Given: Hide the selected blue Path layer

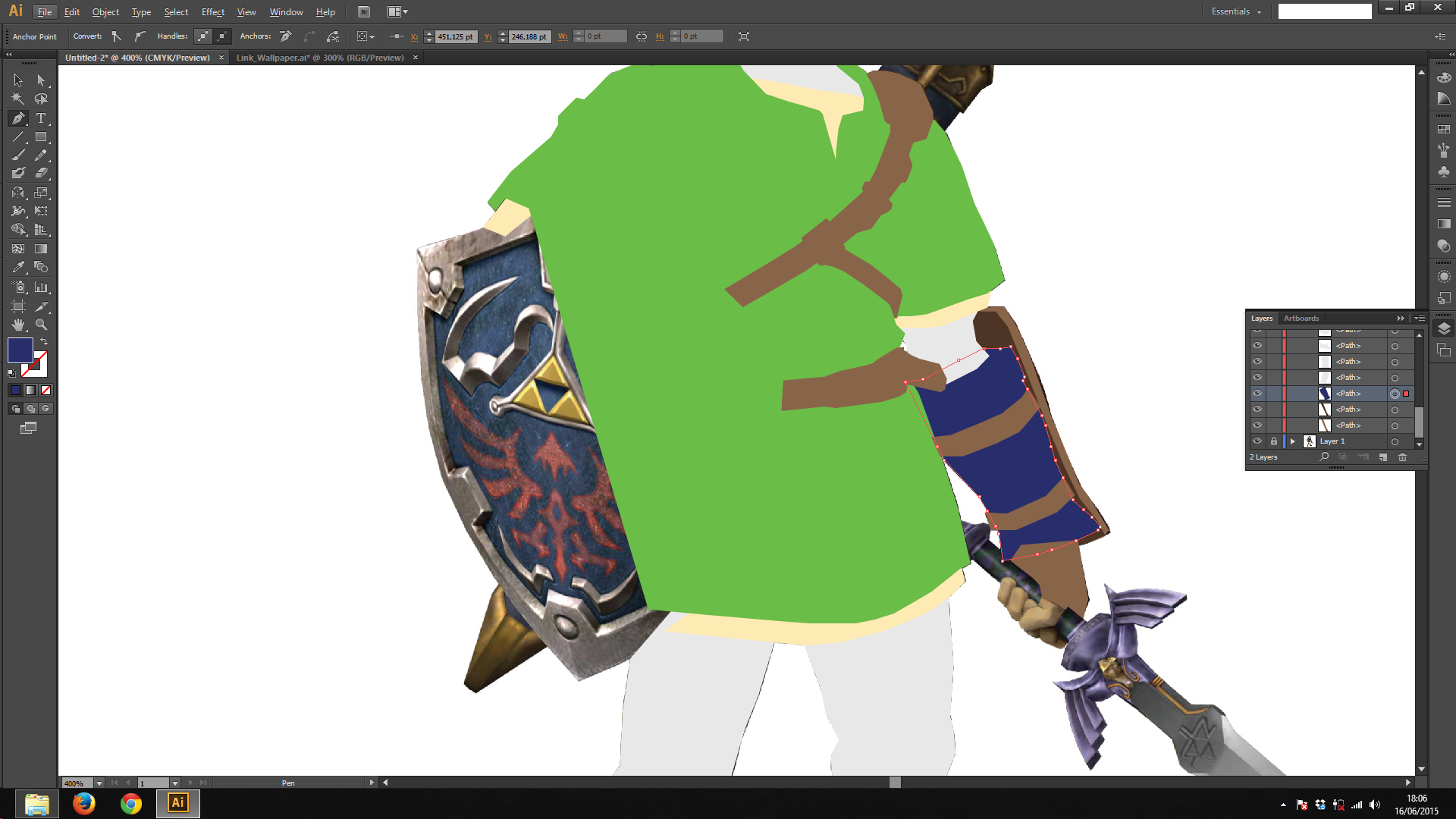Looking at the screenshot, I should pyautogui.click(x=1257, y=393).
